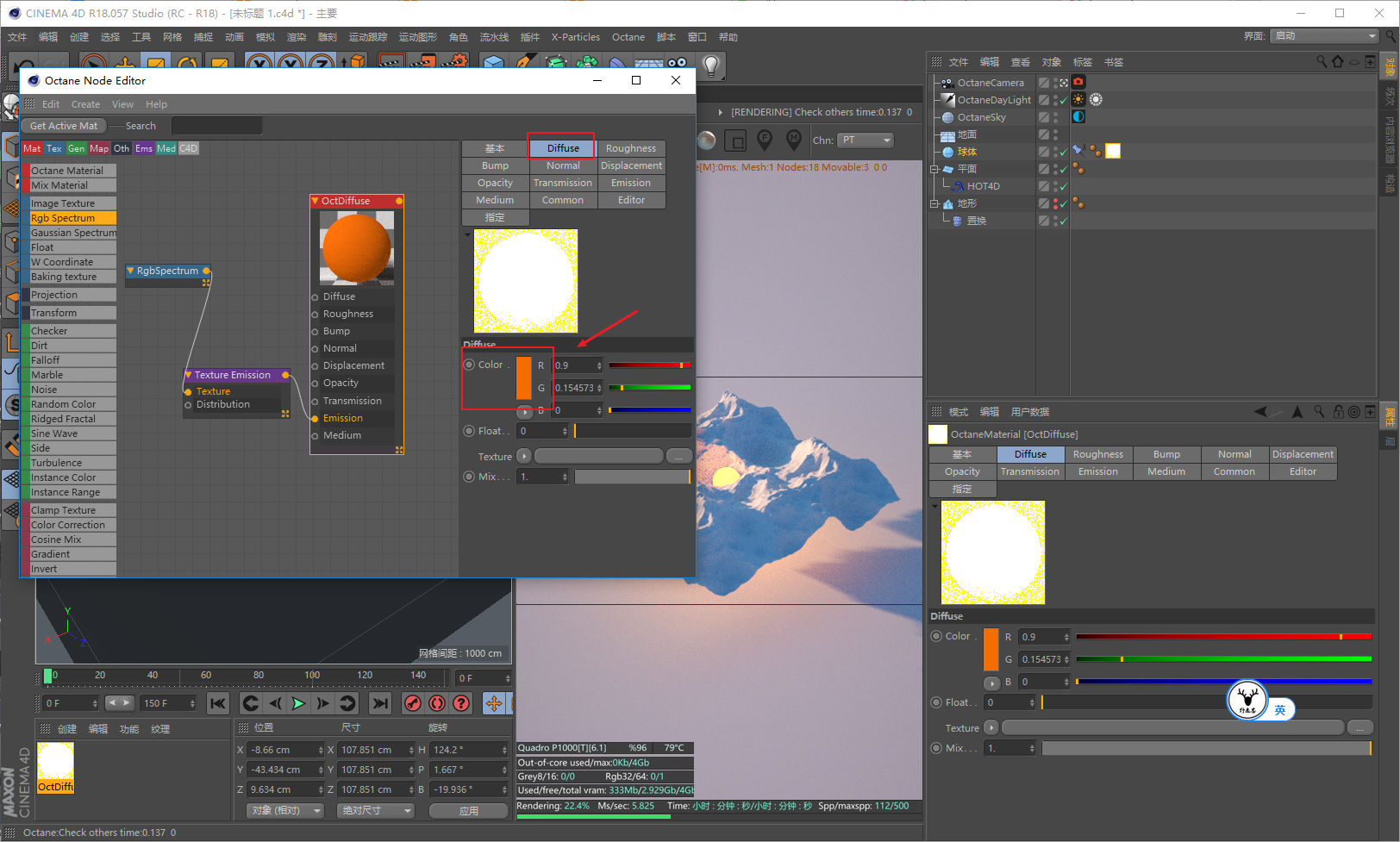Click the F pin icon in Live Viewer
Image resolution: width=1400 pixels, height=842 pixels.
(x=764, y=140)
